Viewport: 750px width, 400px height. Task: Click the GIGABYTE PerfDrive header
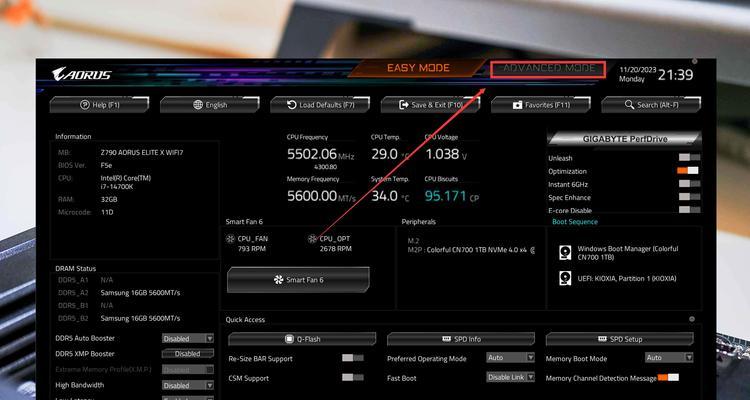625,139
